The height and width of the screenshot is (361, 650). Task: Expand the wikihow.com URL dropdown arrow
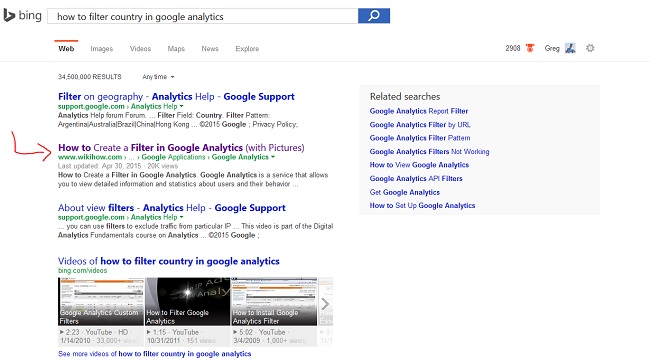click(x=273, y=157)
